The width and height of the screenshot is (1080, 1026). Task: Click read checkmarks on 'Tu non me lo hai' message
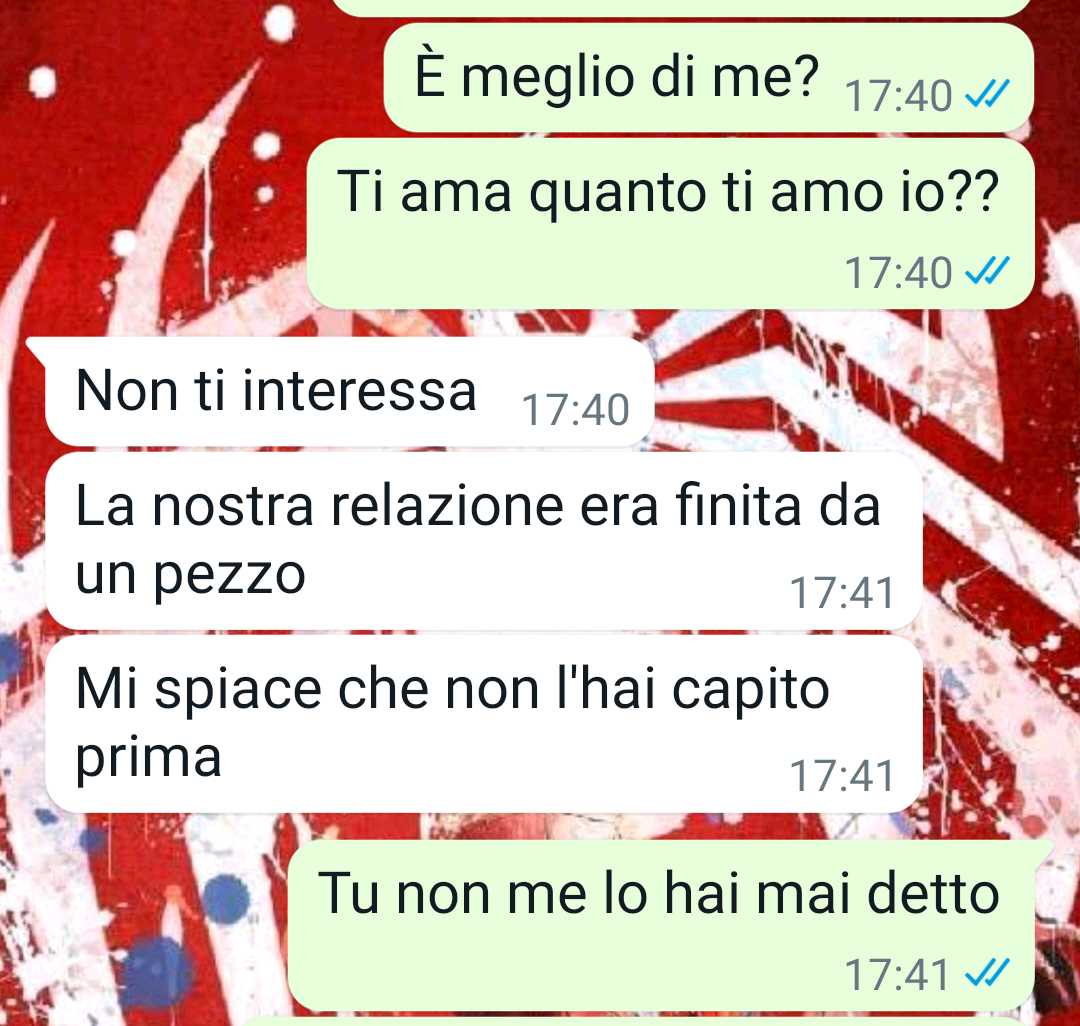pyautogui.click(x=986, y=972)
